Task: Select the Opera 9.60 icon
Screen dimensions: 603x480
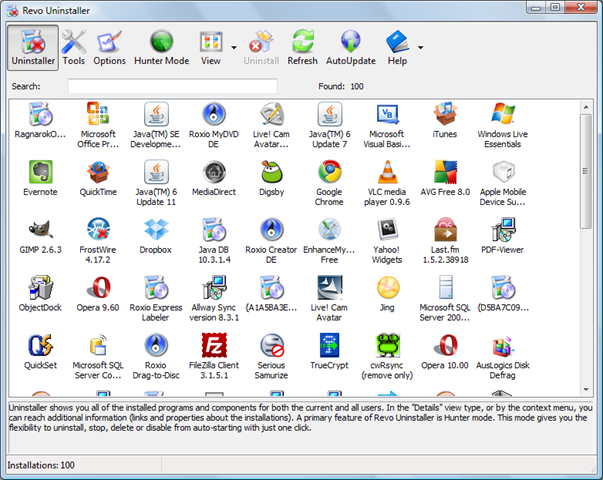Action: pos(98,287)
